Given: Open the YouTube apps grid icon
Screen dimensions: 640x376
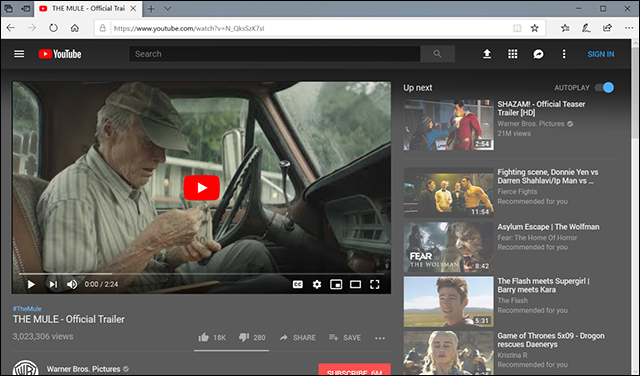Looking at the screenshot, I should click(513, 54).
